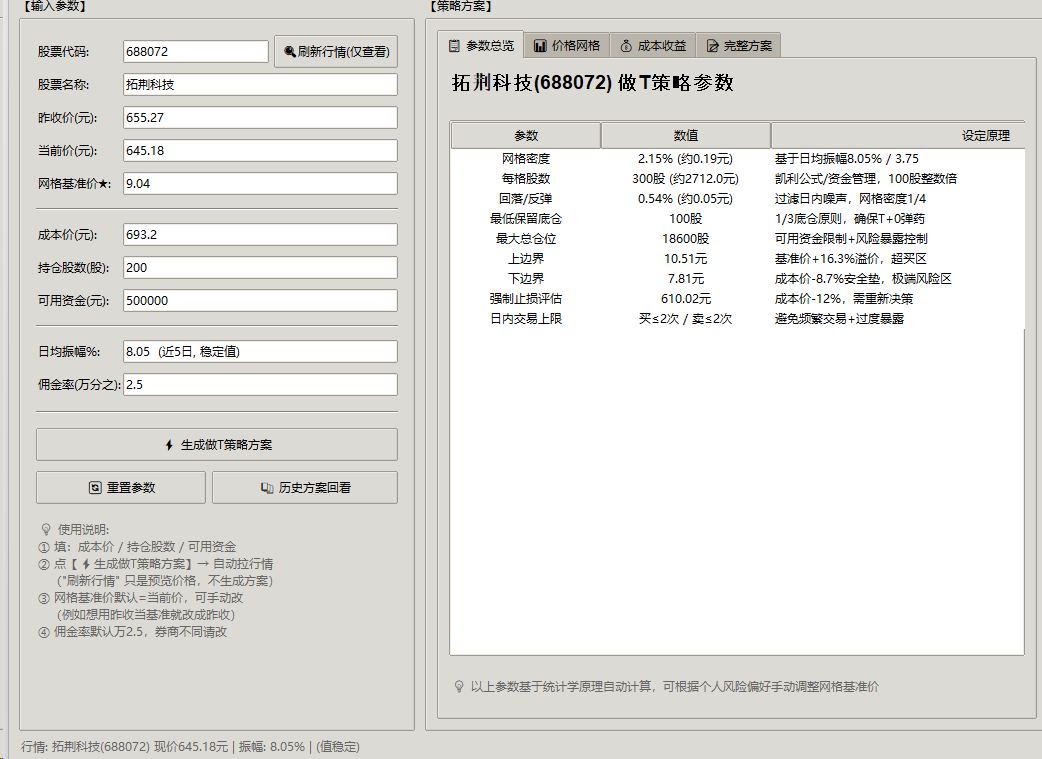1042x759 pixels.
Task: Open the 价格网格 tab
Action: point(567,46)
